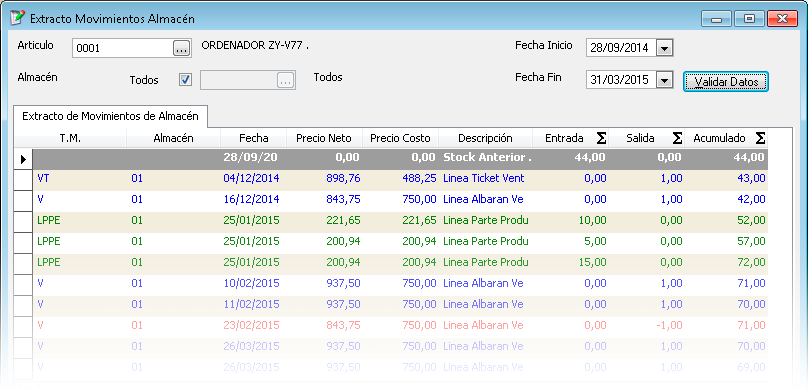Image resolution: width=808 pixels, height=392 pixels.
Task: Click the sum sigma icon in Salida column
Action: (677, 138)
